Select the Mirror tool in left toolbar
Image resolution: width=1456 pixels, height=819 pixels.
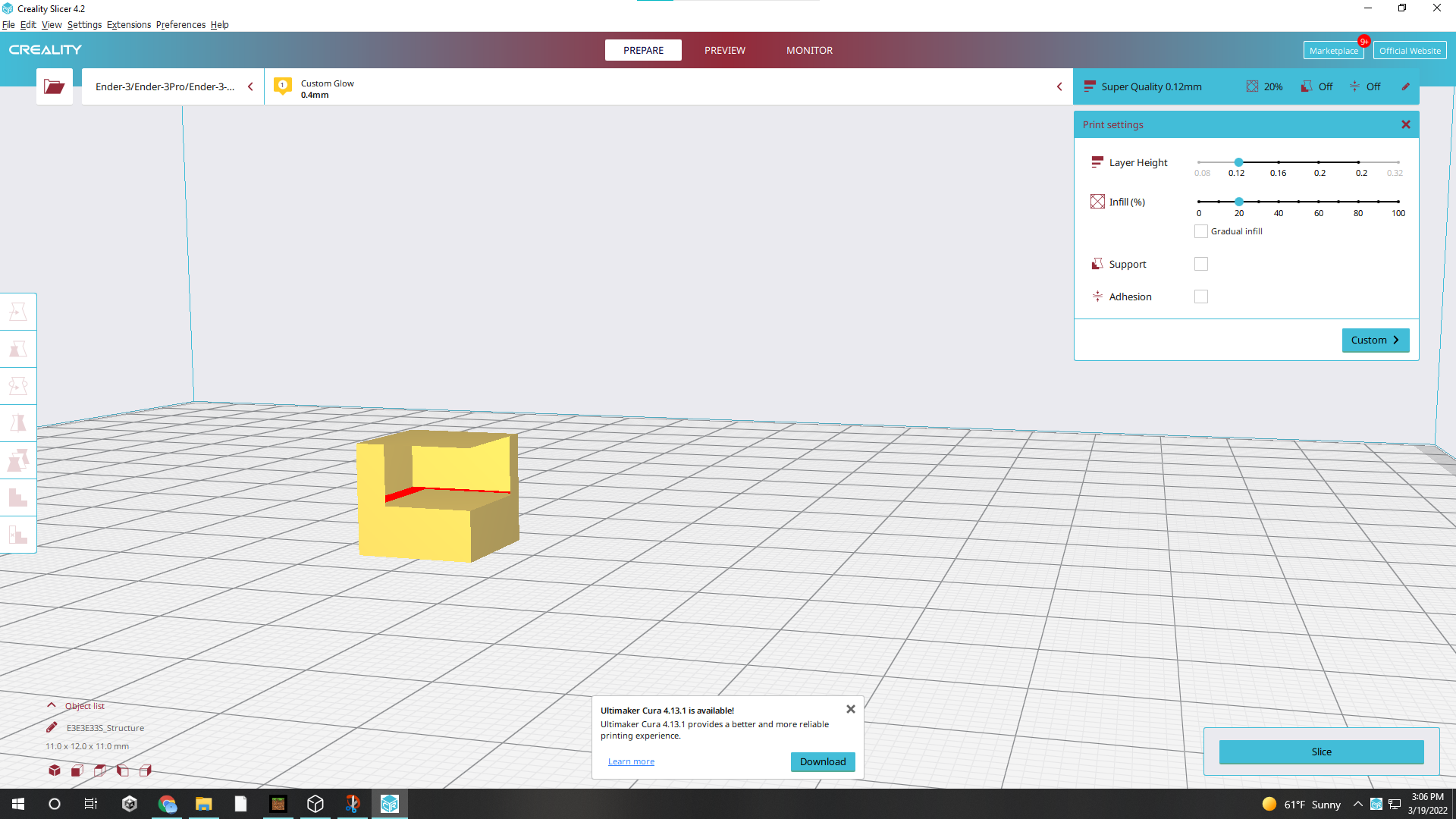18,423
